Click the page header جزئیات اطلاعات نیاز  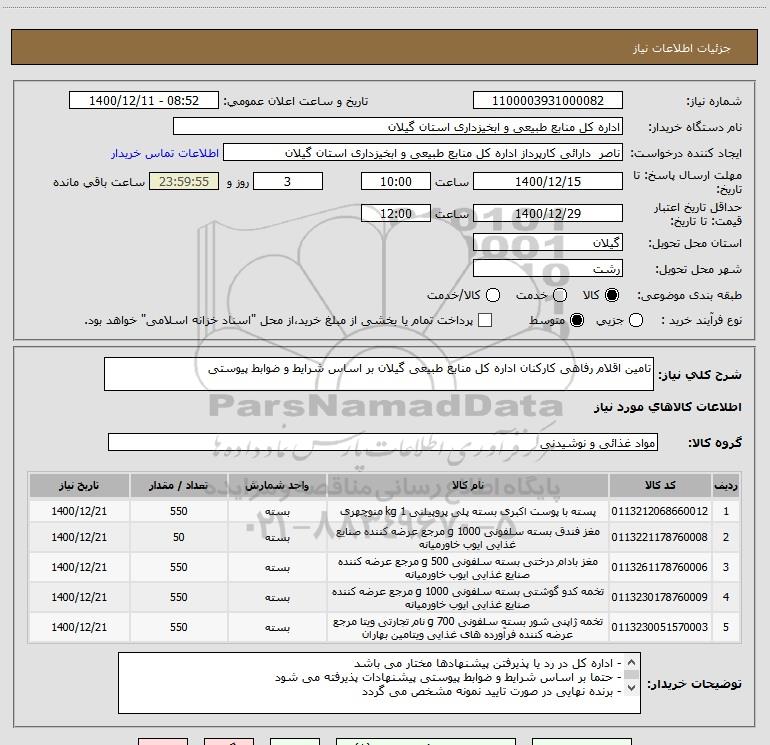[x=681, y=48]
